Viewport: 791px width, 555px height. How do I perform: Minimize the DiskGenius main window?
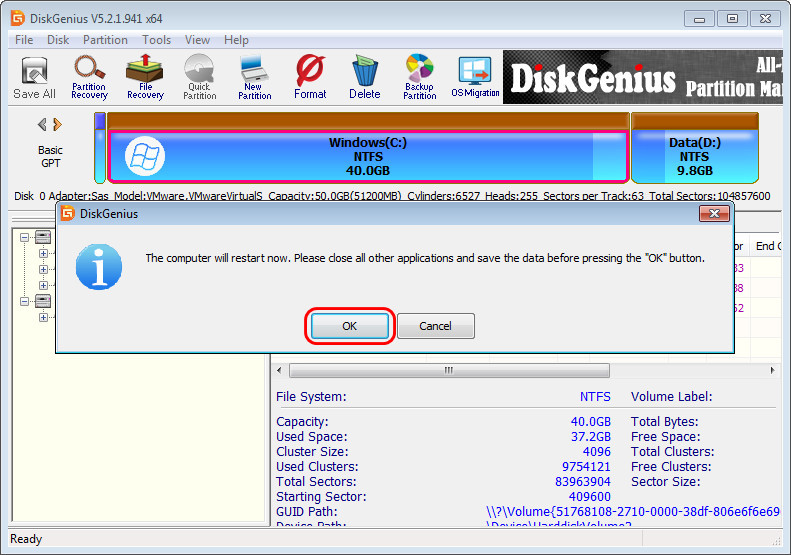(x=699, y=19)
